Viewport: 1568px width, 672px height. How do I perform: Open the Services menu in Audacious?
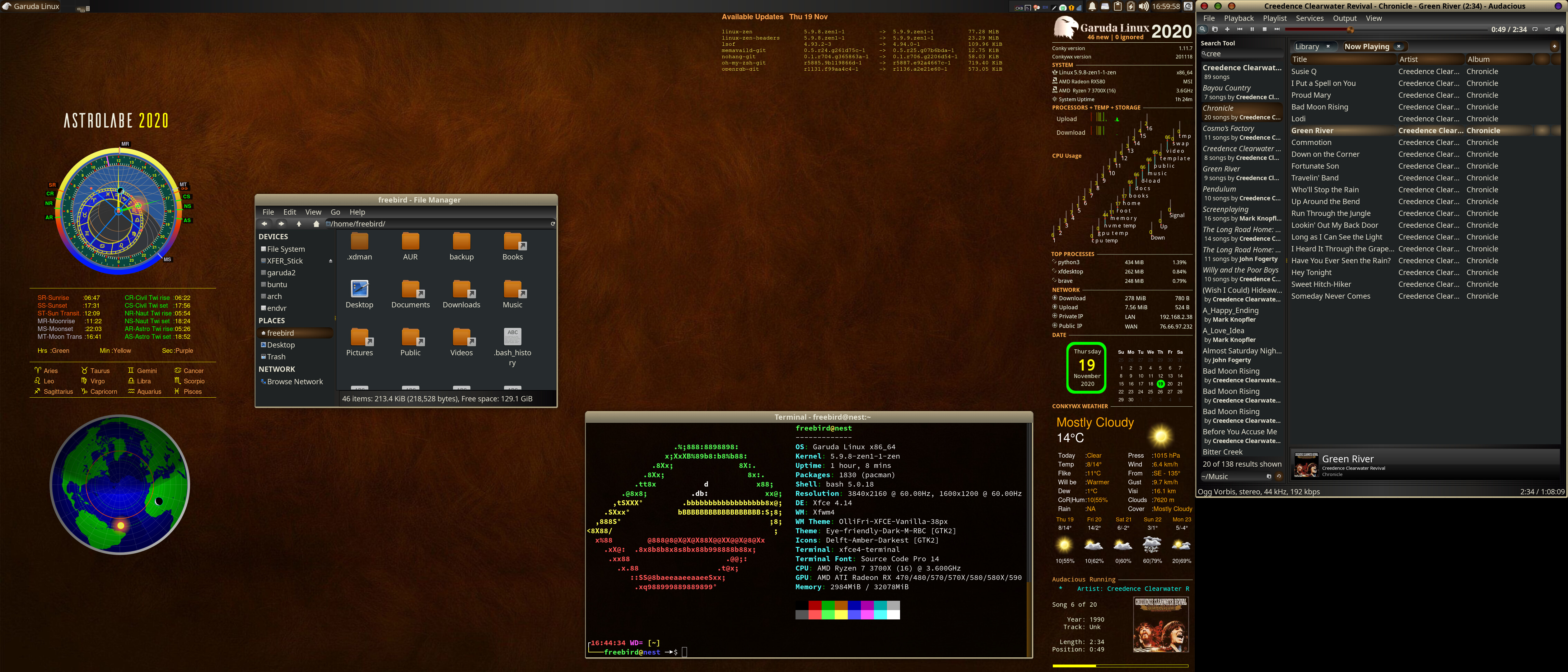[x=1309, y=18]
